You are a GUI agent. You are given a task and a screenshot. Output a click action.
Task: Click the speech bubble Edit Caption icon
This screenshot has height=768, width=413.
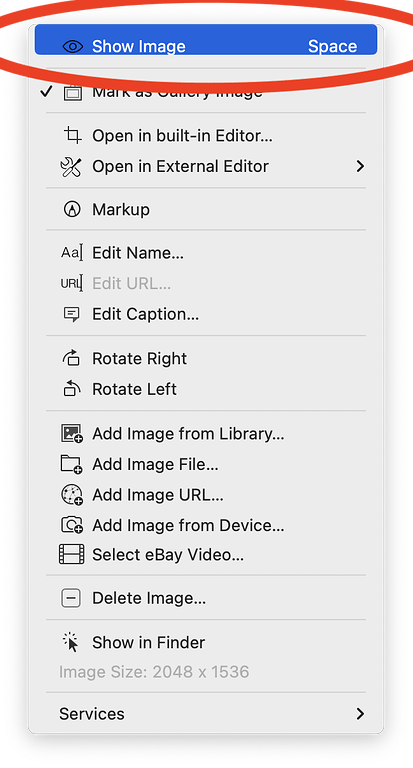pos(72,314)
